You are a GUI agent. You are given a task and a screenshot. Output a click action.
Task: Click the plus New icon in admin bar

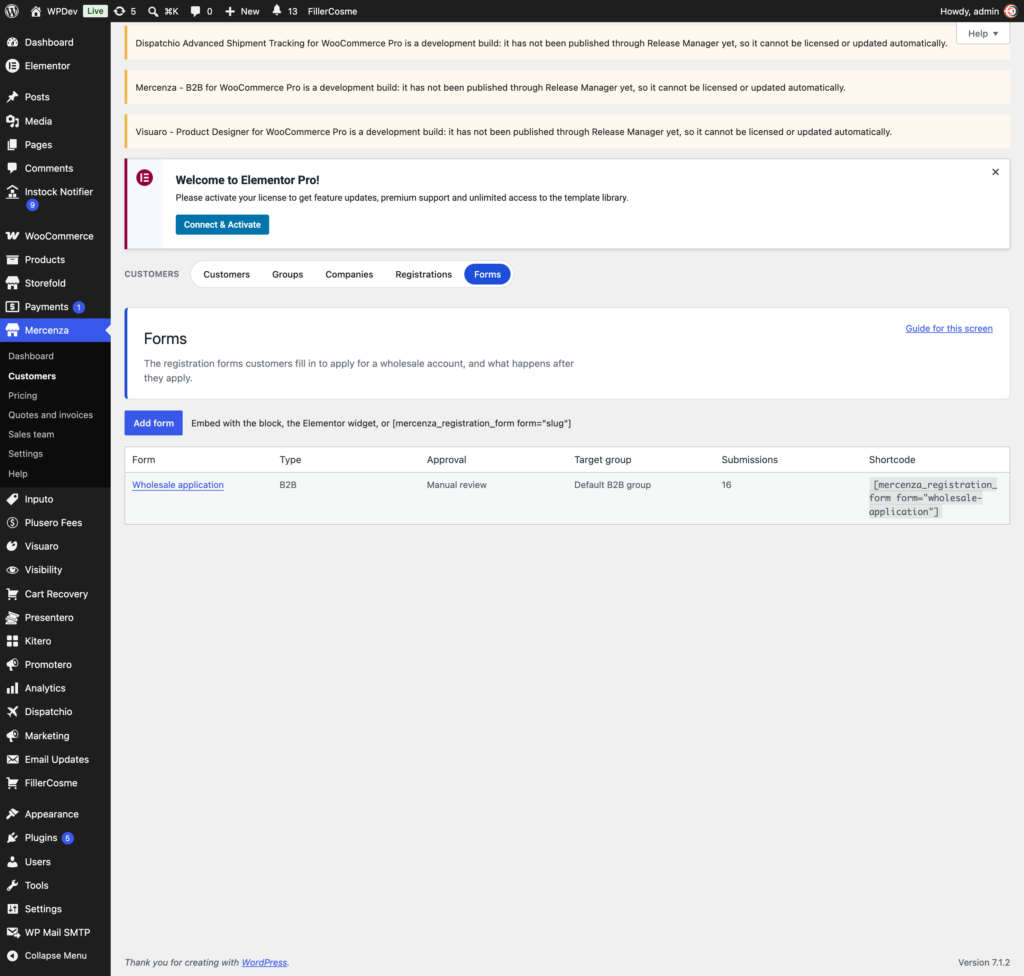[x=230, y=11]
